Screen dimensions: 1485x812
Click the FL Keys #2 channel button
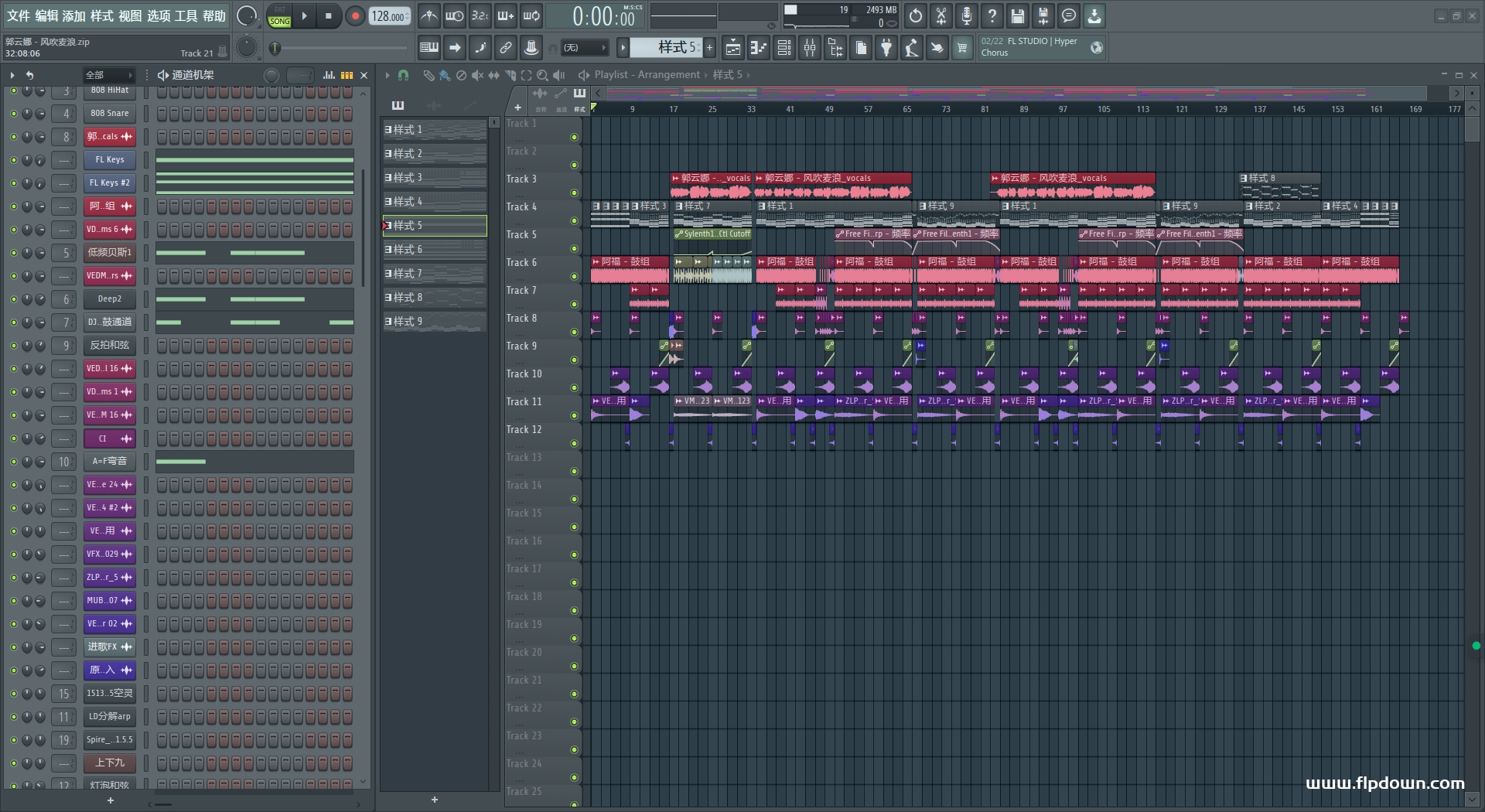tap(110, 183)
